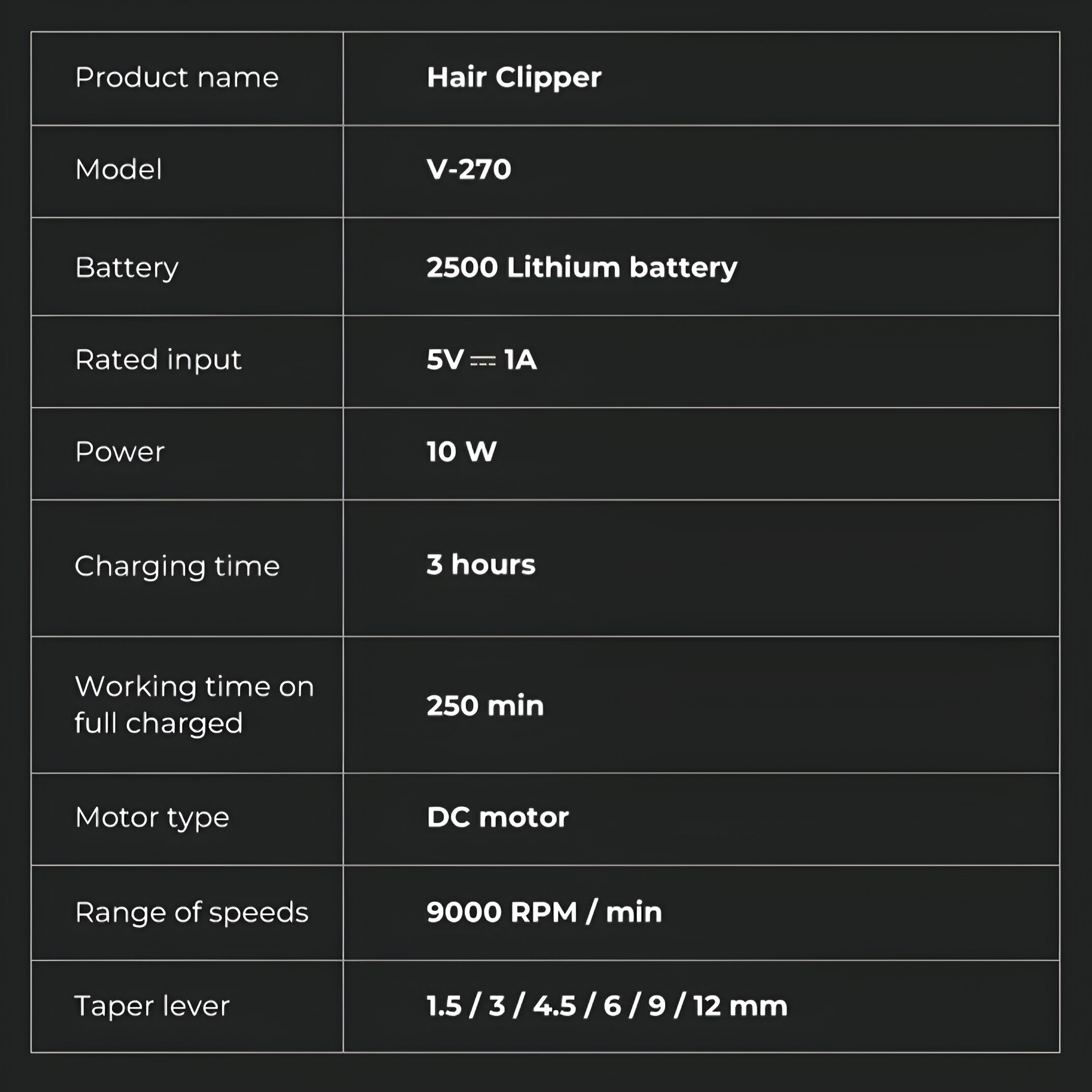
Task: Select the '250 min' value
Action: click(486, 706)
